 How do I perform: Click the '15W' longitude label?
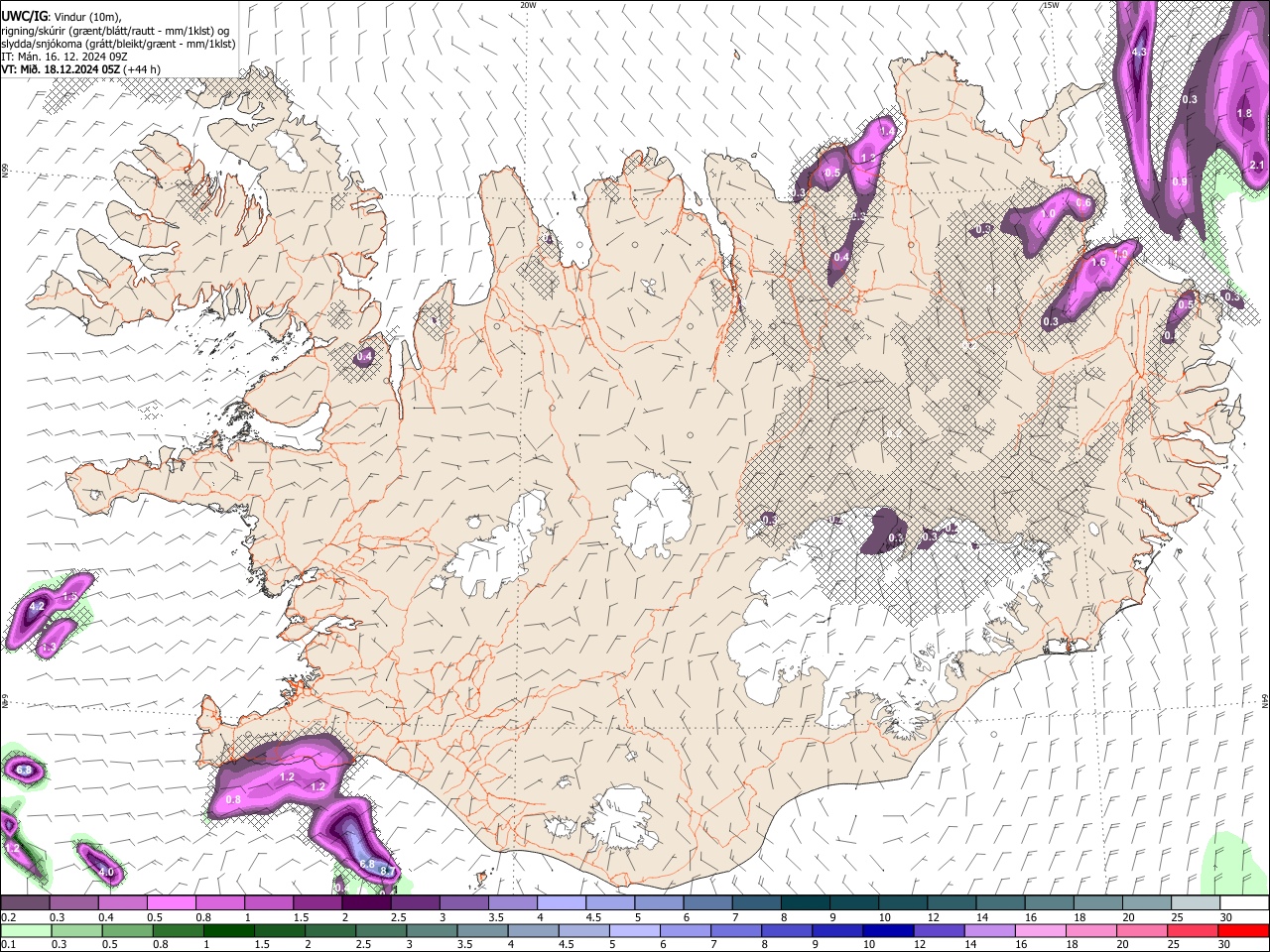point(1051,5)
